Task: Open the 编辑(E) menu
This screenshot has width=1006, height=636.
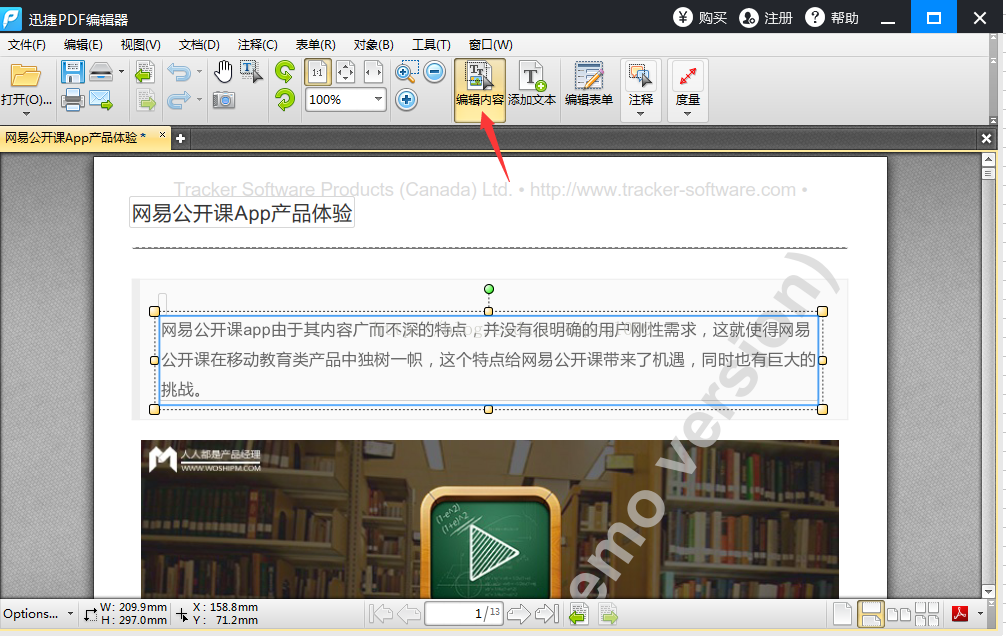Action: click(x=83, y=45)
